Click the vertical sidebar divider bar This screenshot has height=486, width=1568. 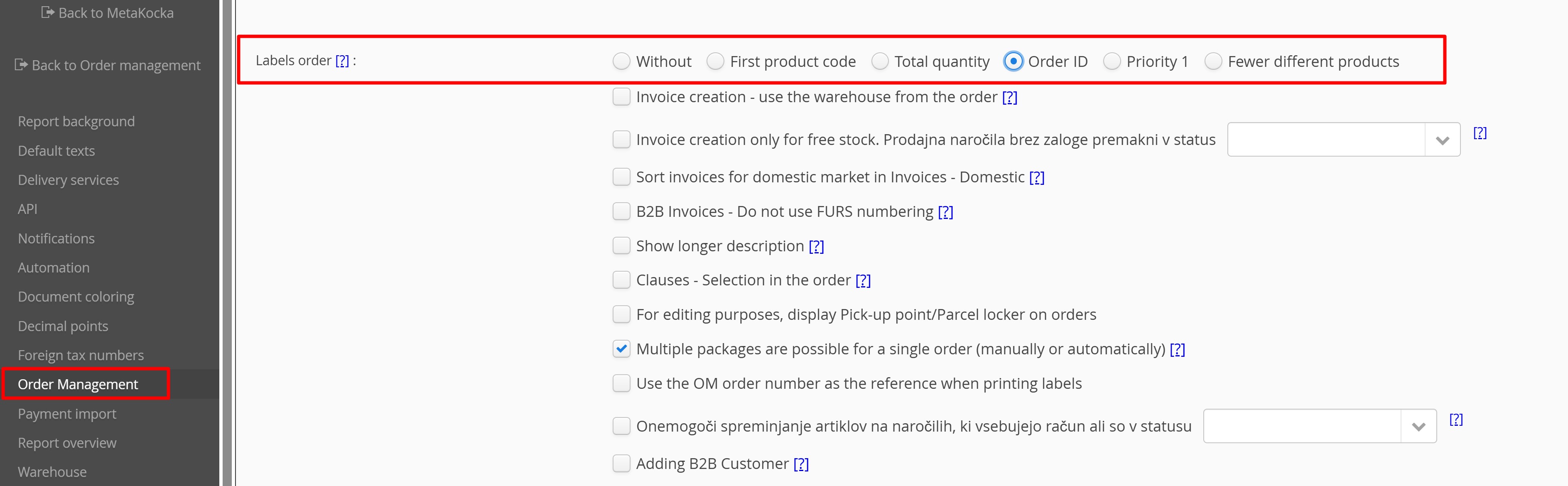tap(227, 243)
